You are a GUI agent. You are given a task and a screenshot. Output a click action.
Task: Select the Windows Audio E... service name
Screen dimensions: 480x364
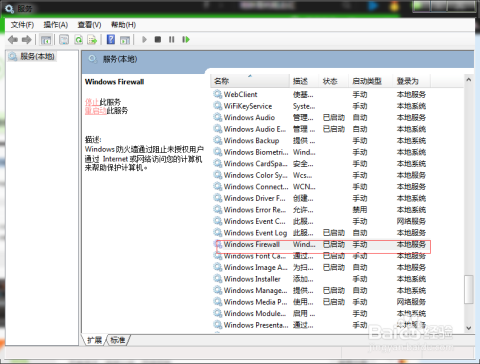[x=255, y=129]
